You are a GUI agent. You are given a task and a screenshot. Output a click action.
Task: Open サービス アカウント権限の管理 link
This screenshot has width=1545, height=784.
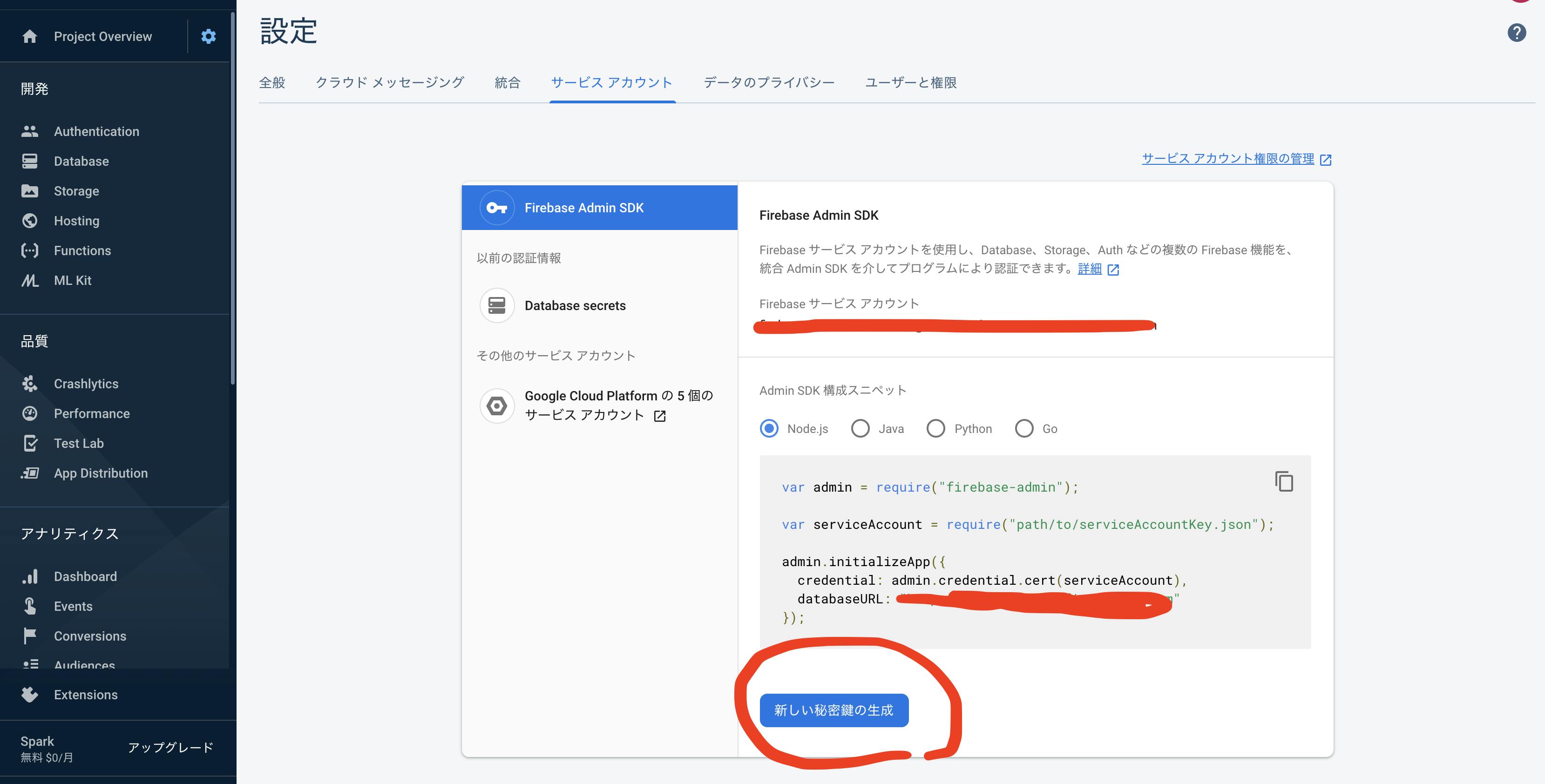point(1228,159)
